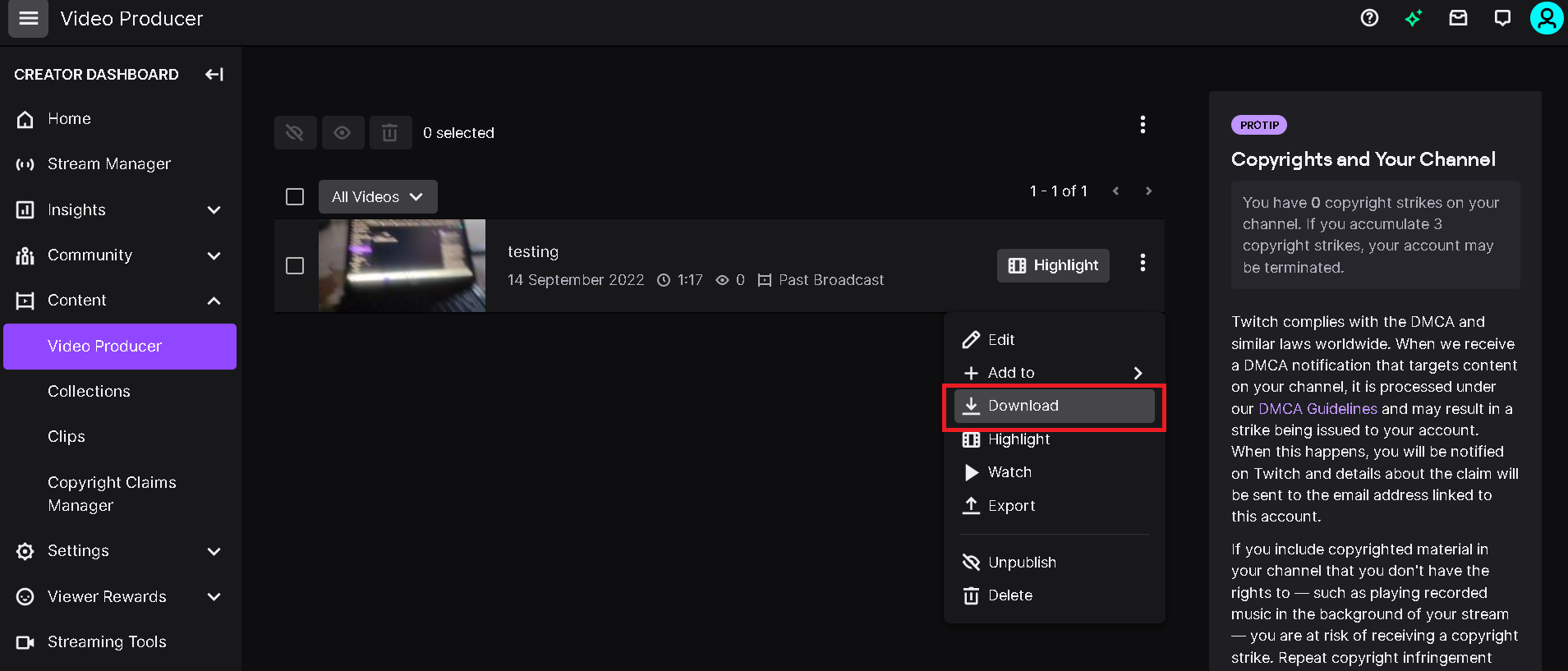
Task: Open the hamburger navigation menu
Action: click(x=28, y=18)
